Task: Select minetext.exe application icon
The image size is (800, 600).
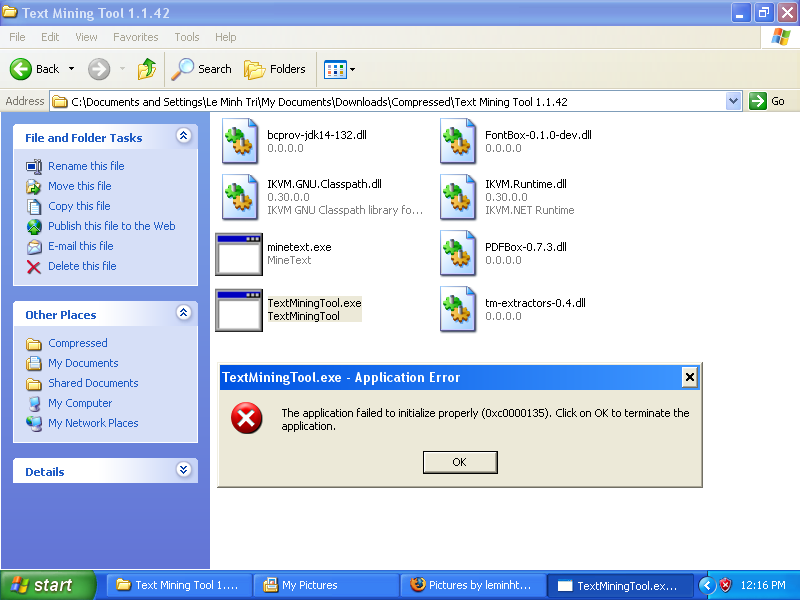Action: point(239,254)
